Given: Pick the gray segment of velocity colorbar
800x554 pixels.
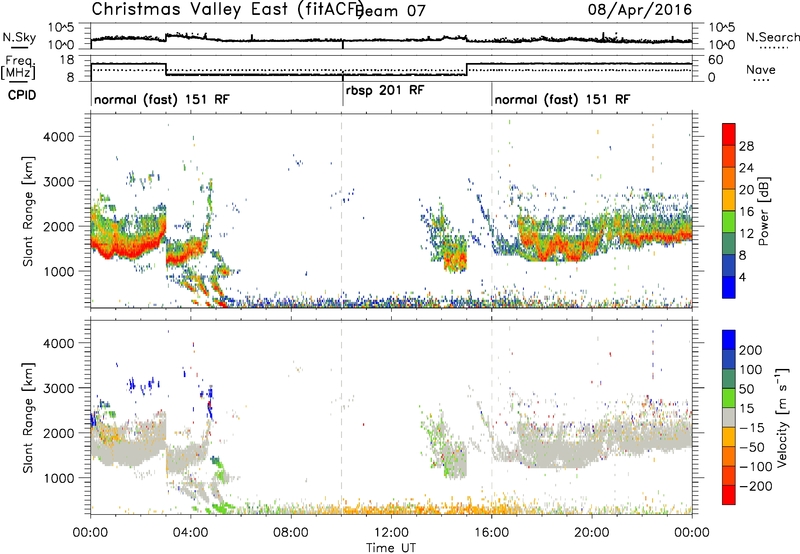Looking at the screenshot, I should [729, 418].
